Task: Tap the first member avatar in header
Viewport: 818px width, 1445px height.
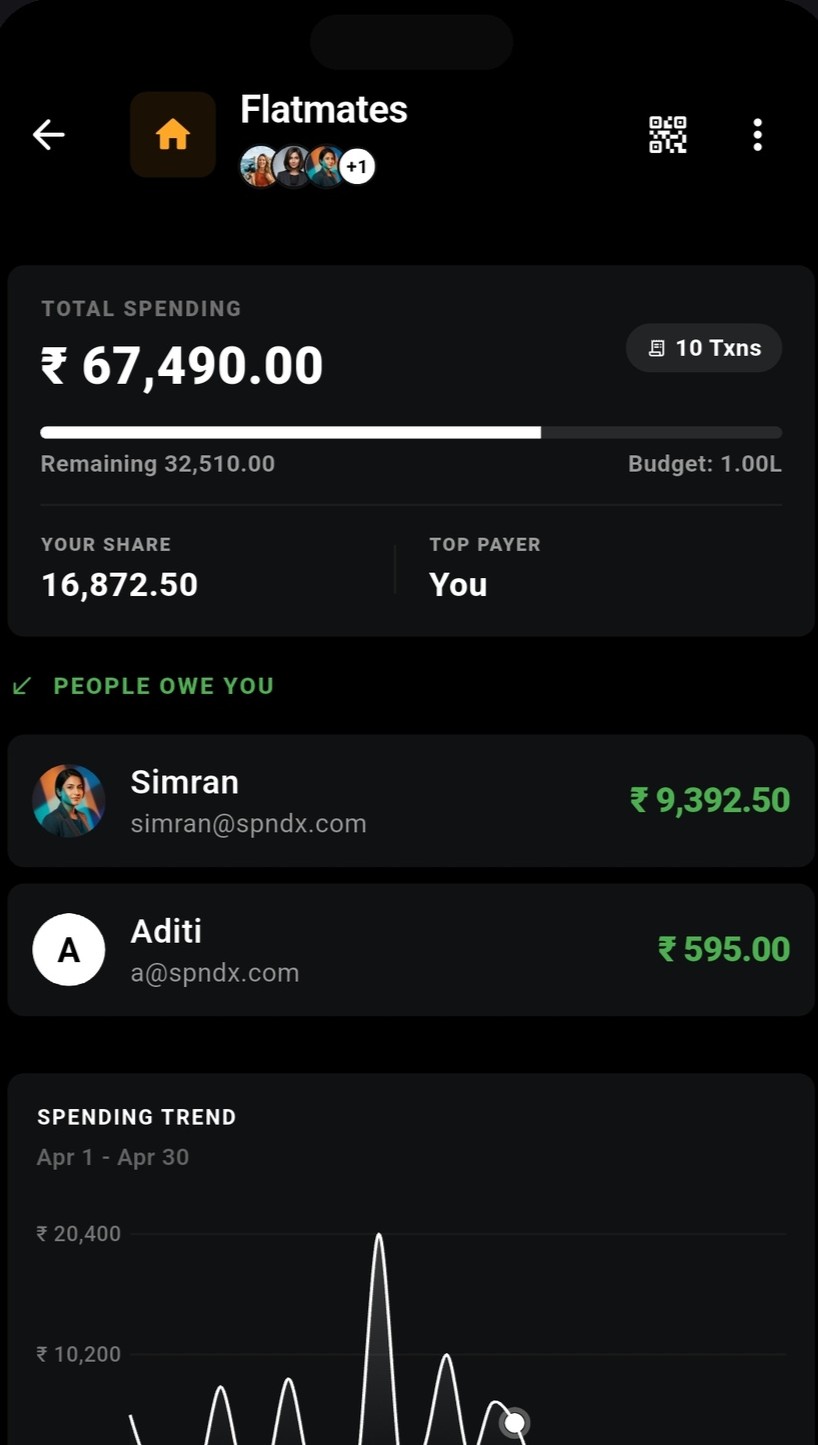Action: click(x=259, y=166)
